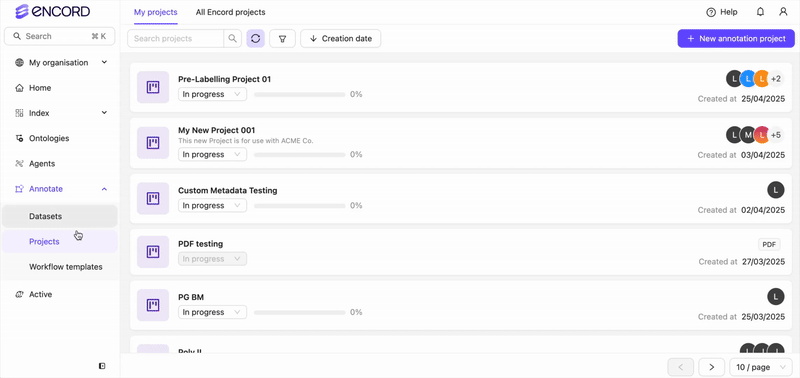Open My New Project 001 status dropdown

pos(212,155)
